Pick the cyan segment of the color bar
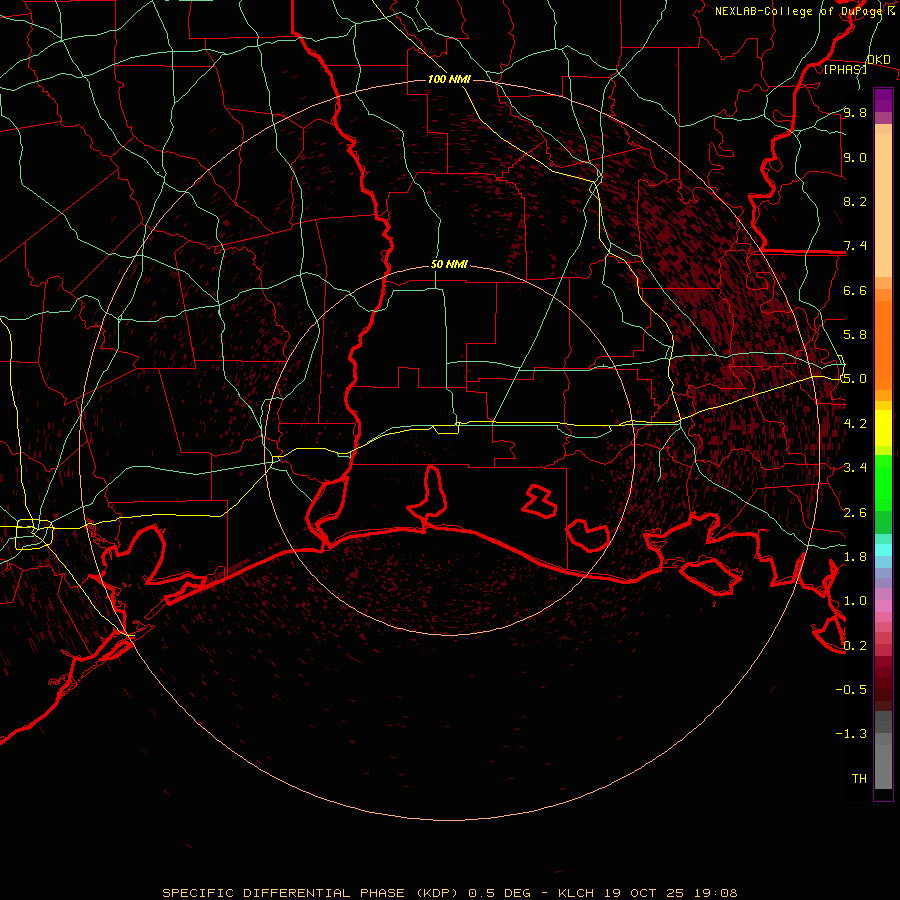Image resolution: width=900 pixels, height=900 pixels. pyautogui.click(x=883, y=550)
